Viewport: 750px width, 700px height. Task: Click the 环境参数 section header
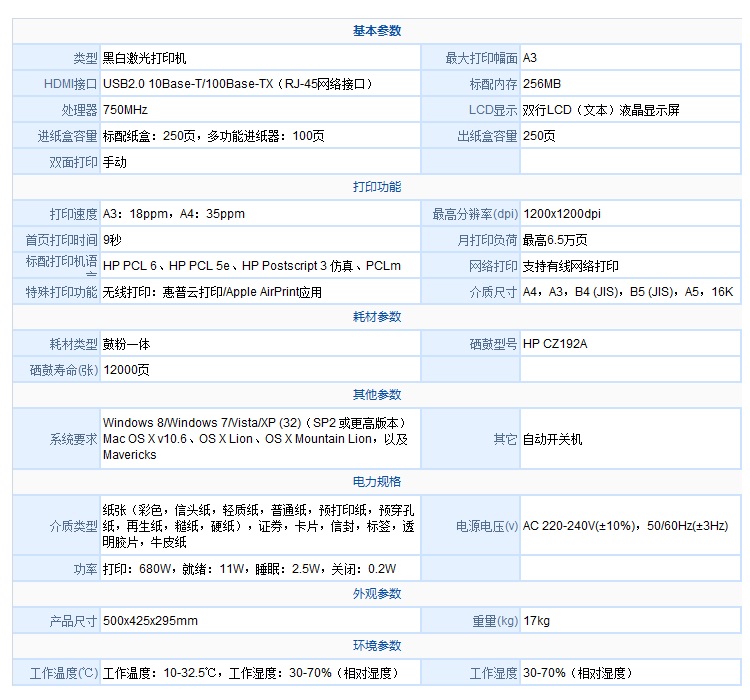coord(377,646)
